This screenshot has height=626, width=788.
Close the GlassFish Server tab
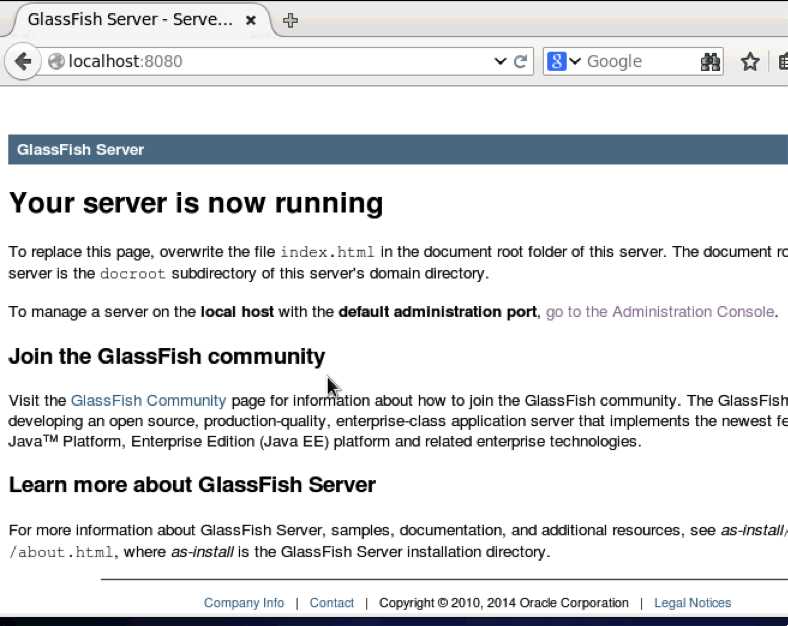click(251, 20)
